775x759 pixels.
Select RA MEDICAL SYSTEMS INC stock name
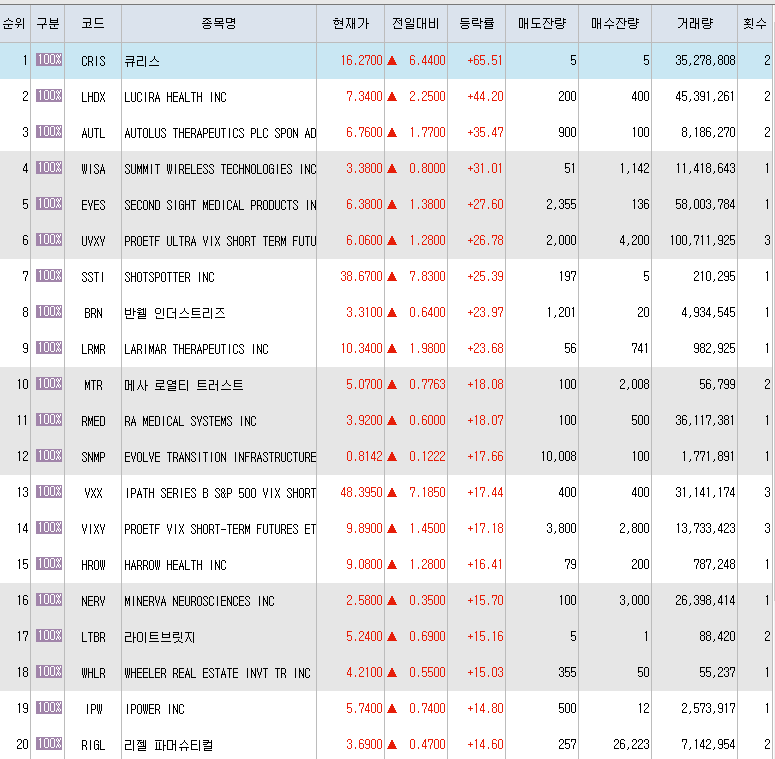190,422
